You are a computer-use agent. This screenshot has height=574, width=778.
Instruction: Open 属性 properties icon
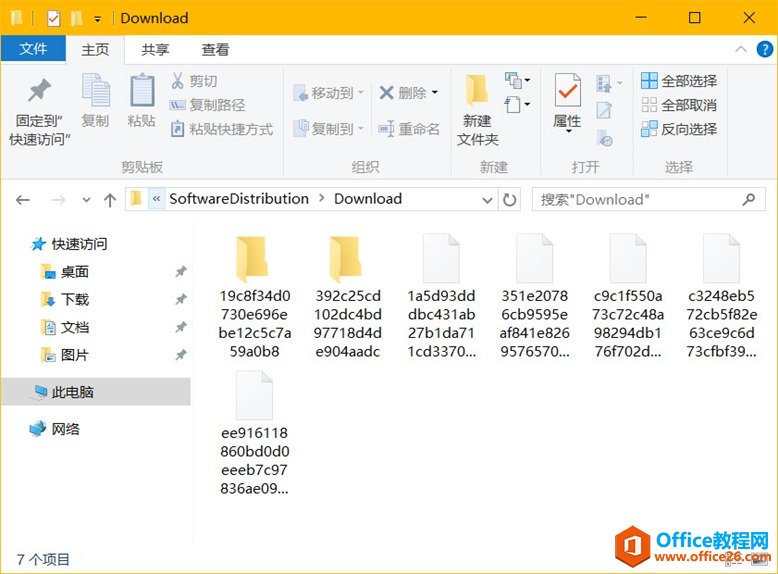point(567,92)
